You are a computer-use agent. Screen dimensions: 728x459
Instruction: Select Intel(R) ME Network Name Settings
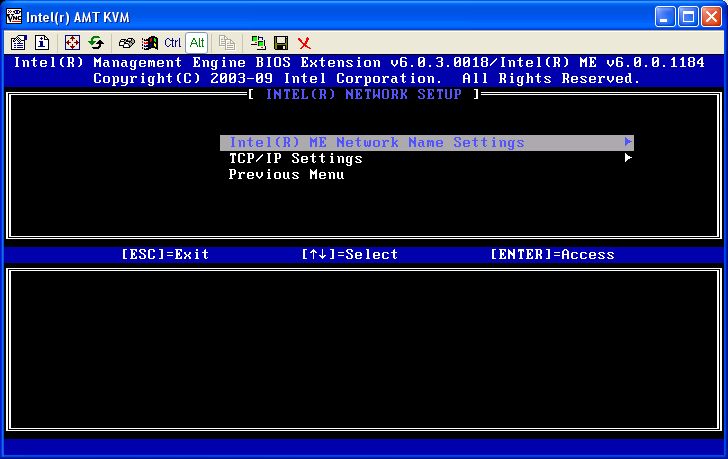376,143
